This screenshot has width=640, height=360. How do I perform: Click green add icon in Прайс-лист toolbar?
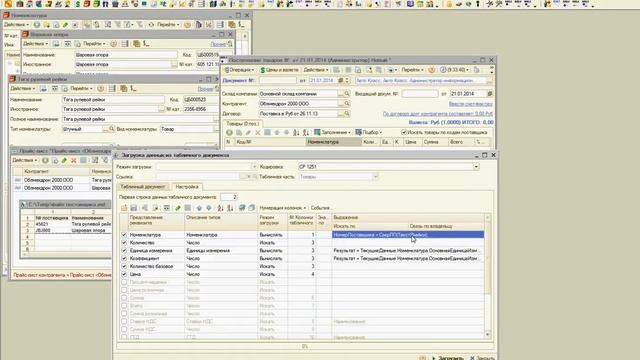tap(45, 160)
